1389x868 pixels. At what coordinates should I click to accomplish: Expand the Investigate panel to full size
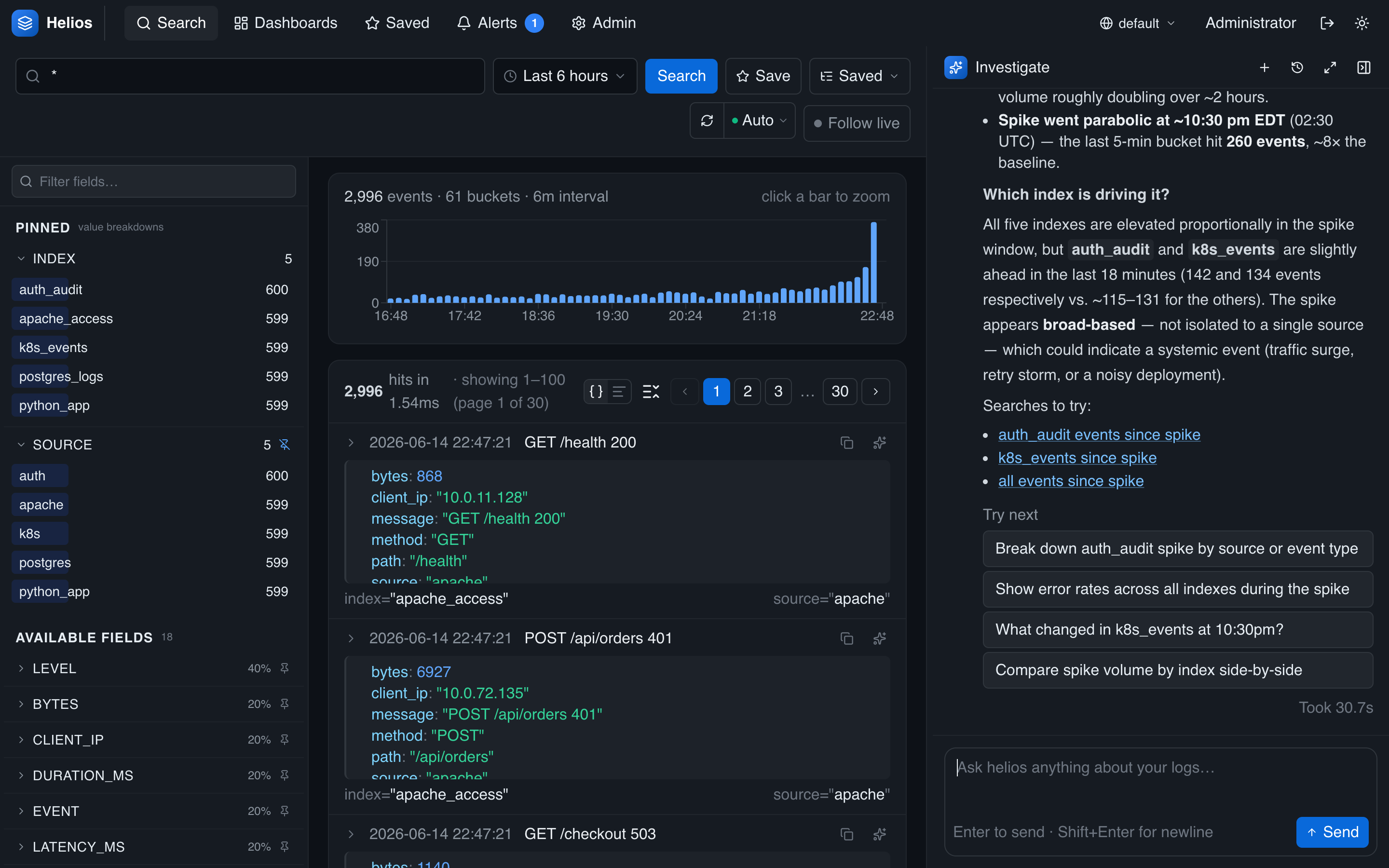(x=1330, y=68)
